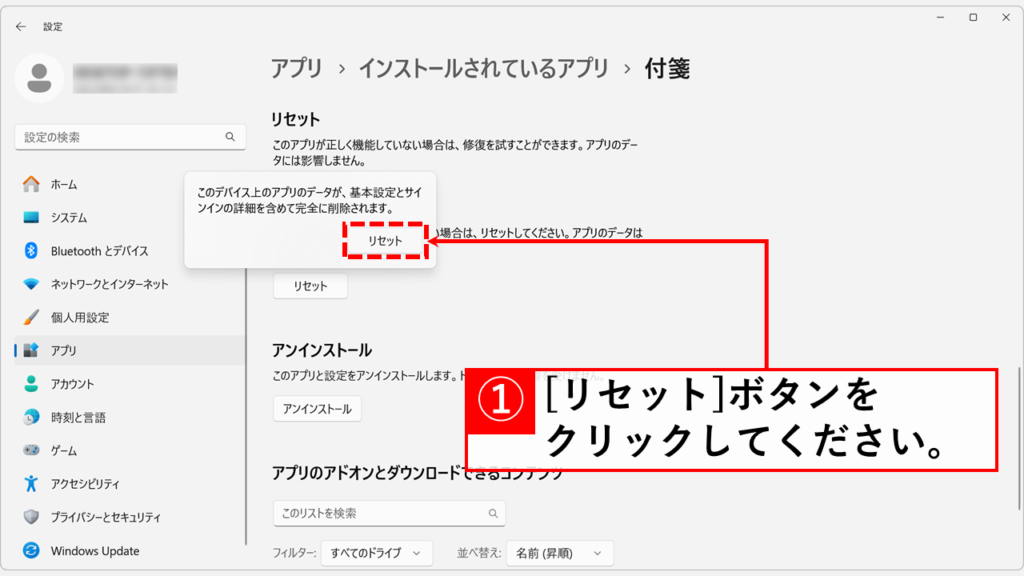Click the アプリ sidebar icon
Screen dimensions: 1024x576
[x=31, y=351]
